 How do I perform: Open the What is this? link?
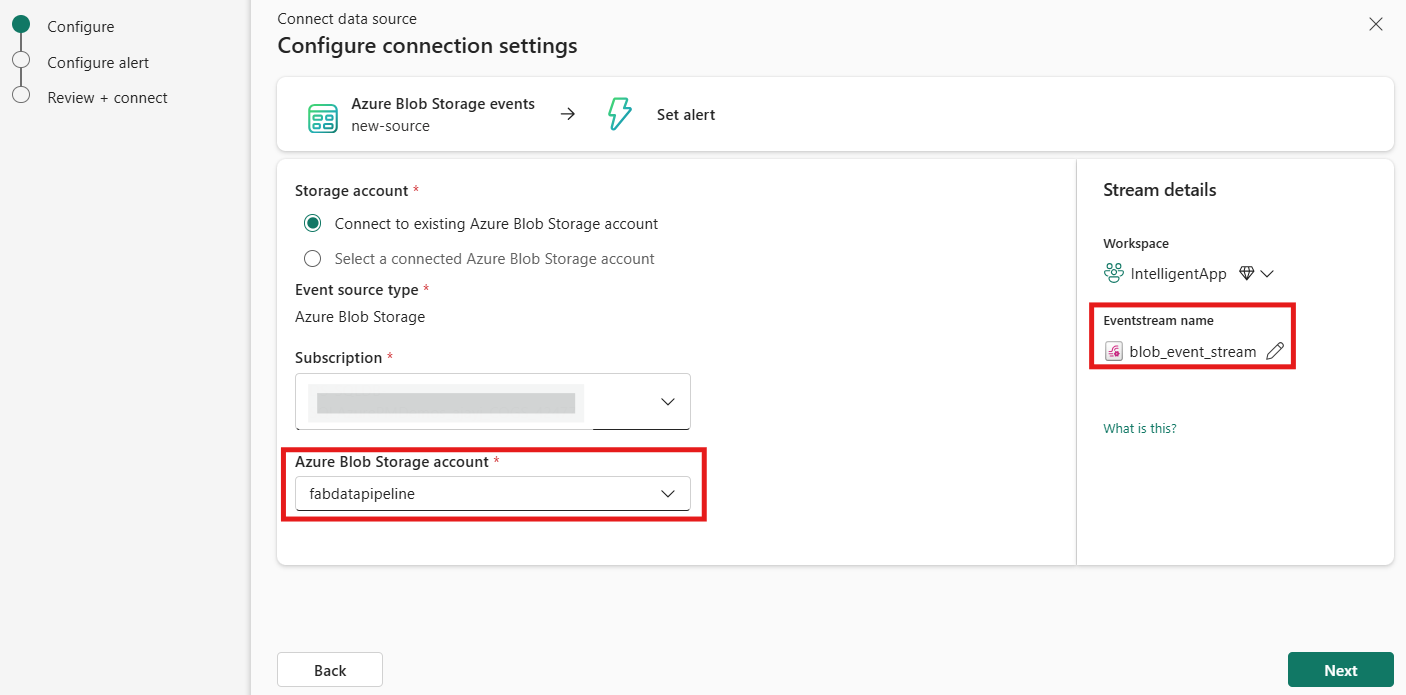1140,428
